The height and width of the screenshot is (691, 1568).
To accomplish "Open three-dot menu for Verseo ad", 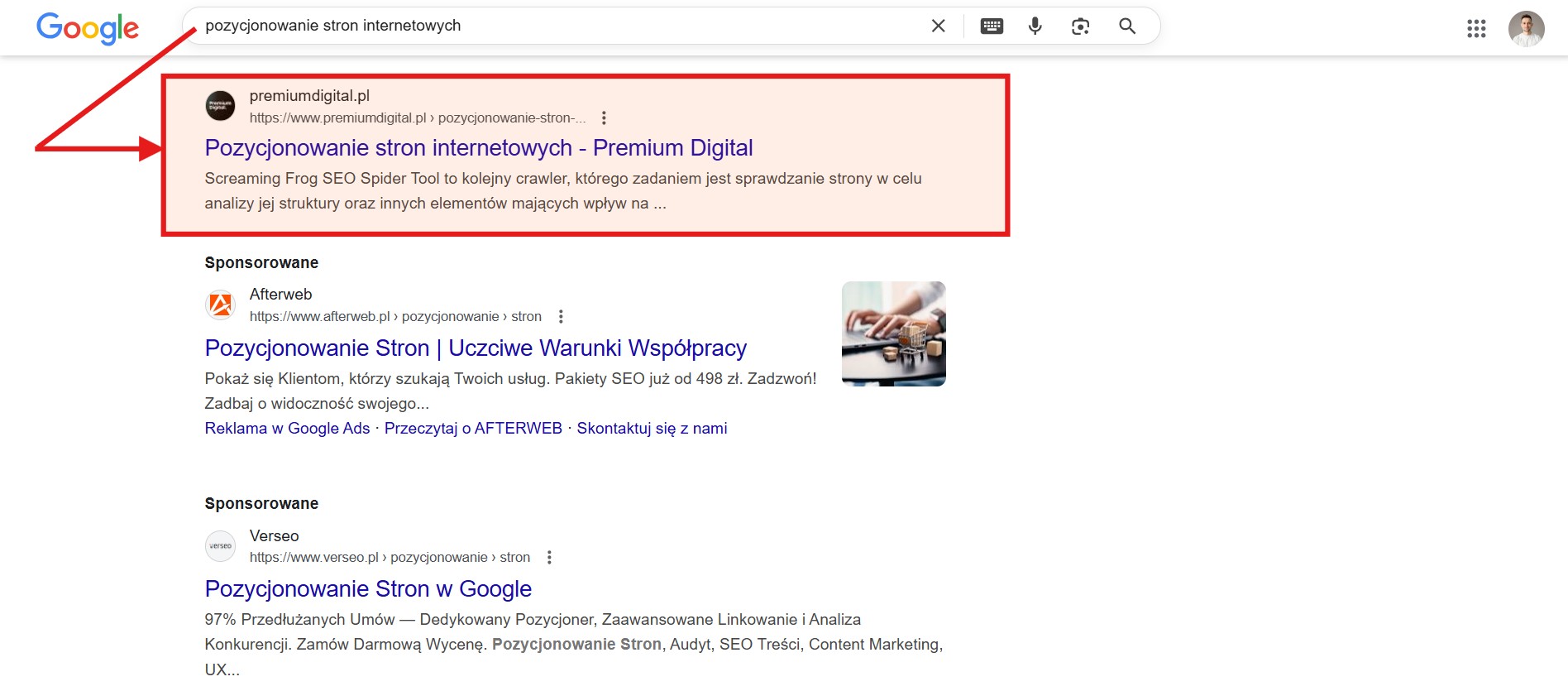I will (x=549, y=558).
